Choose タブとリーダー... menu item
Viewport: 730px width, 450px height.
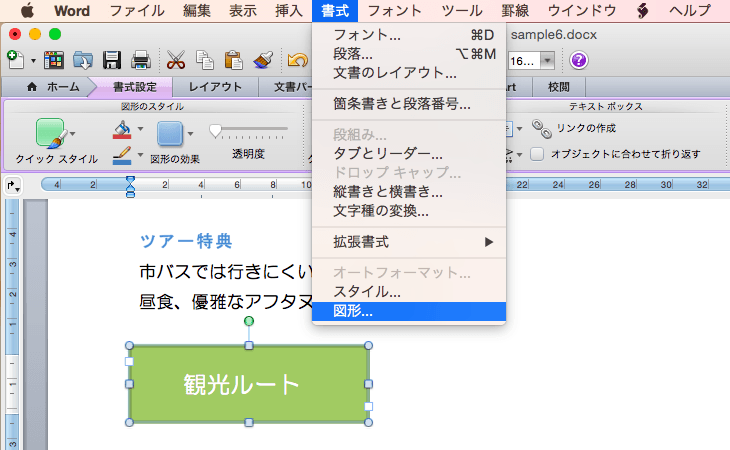coord(409,154)
